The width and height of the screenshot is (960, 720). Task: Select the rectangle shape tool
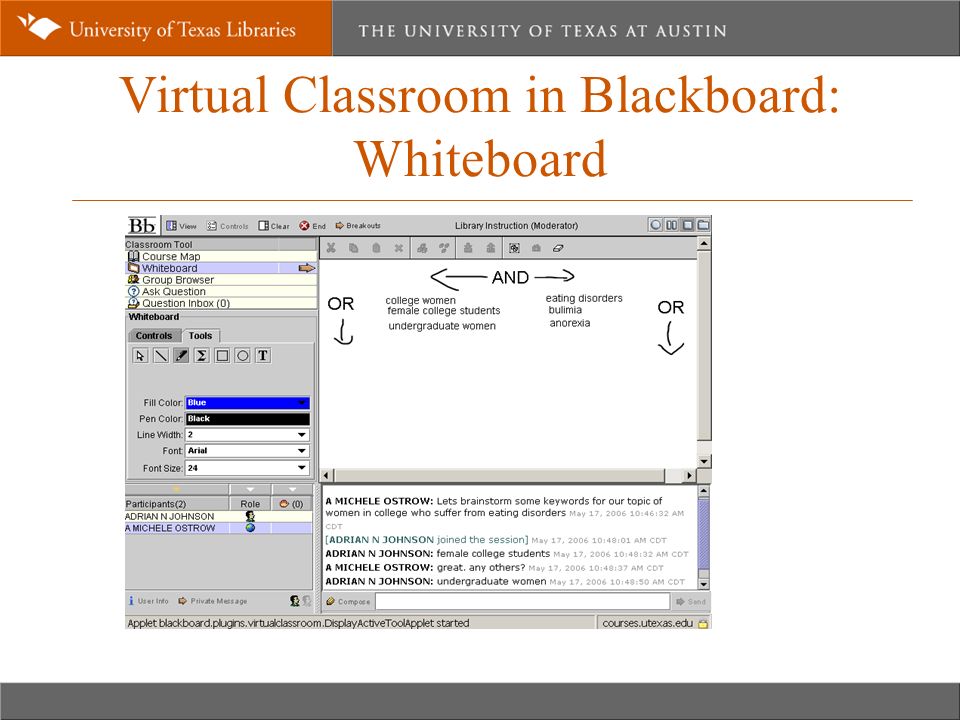coord(222,356)
